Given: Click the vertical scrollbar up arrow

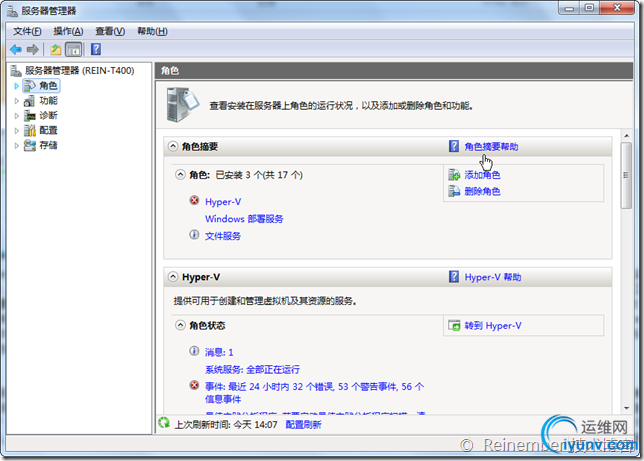Looking at the screenshot, I should (626, 135).
